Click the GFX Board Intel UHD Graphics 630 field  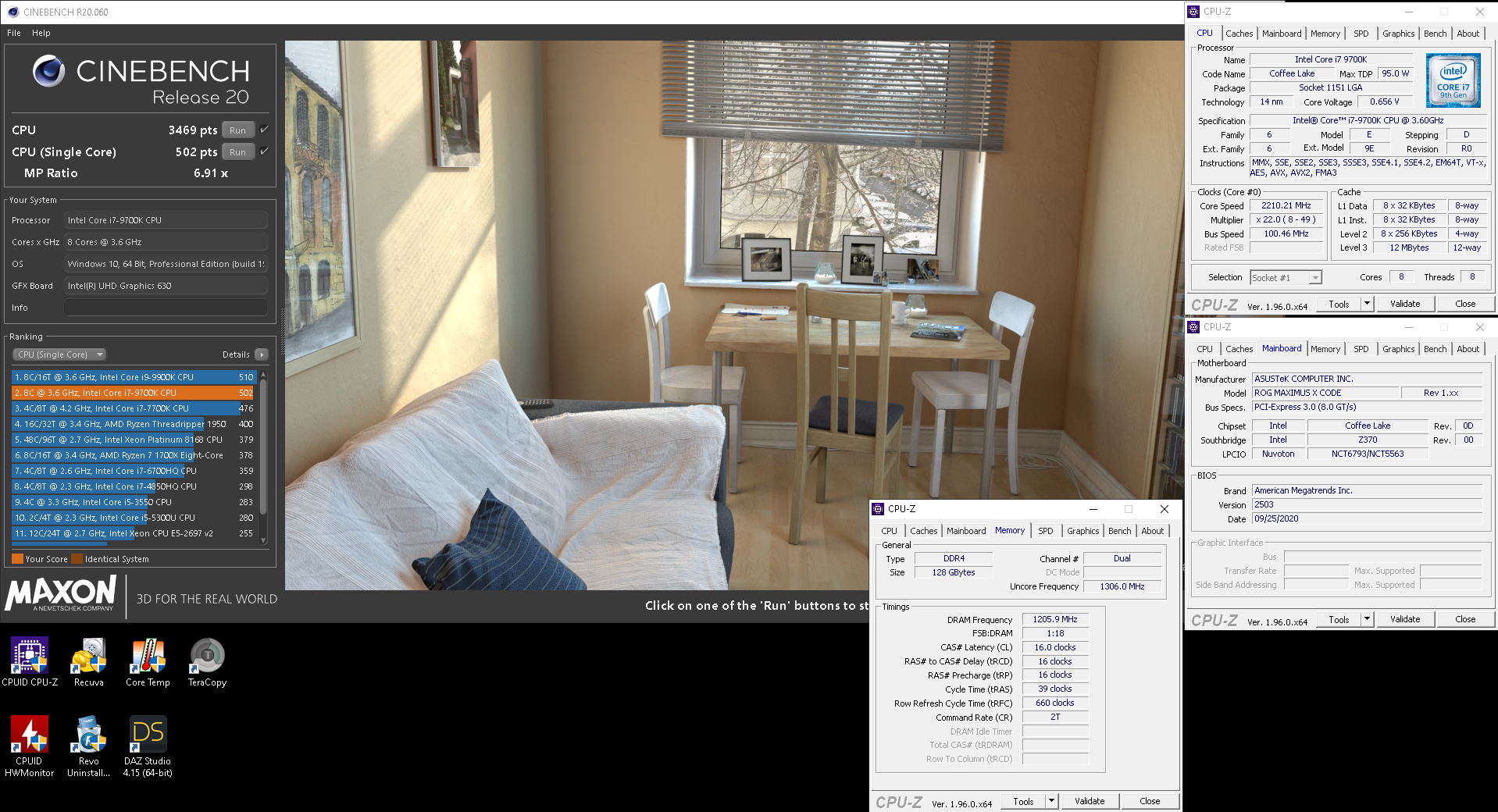(166, 286)
